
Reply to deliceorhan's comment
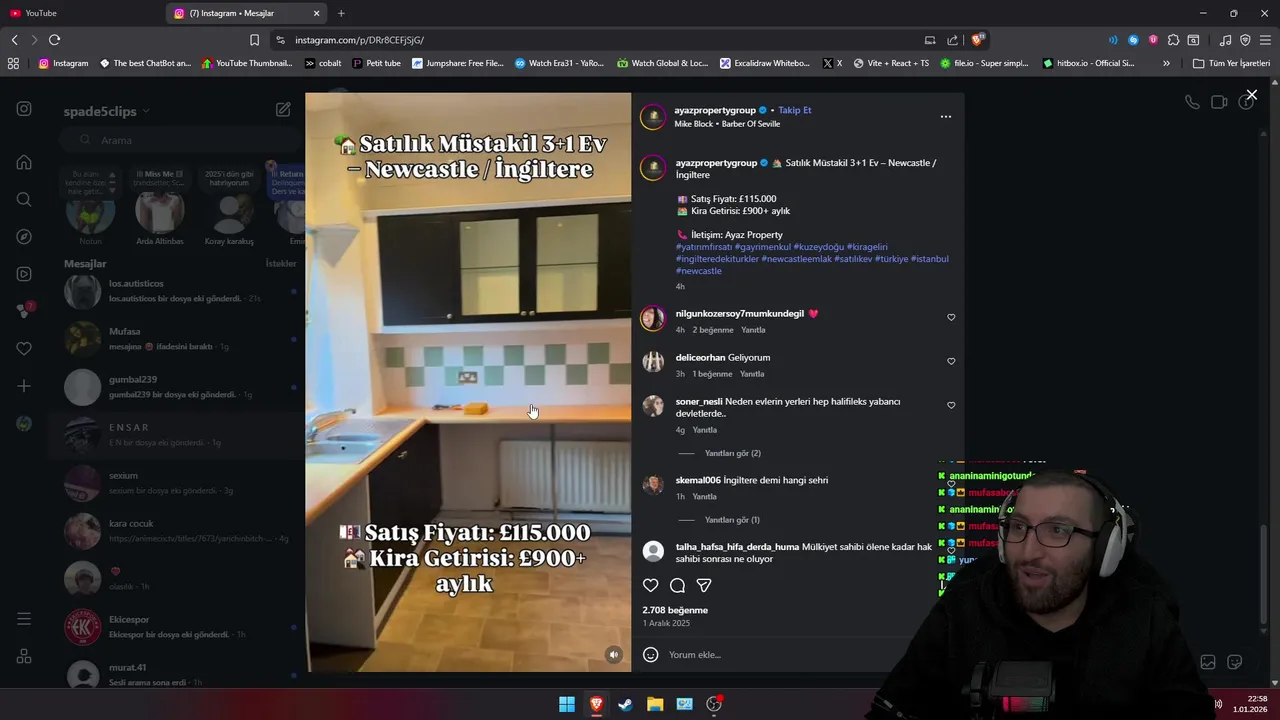[752, 374]
